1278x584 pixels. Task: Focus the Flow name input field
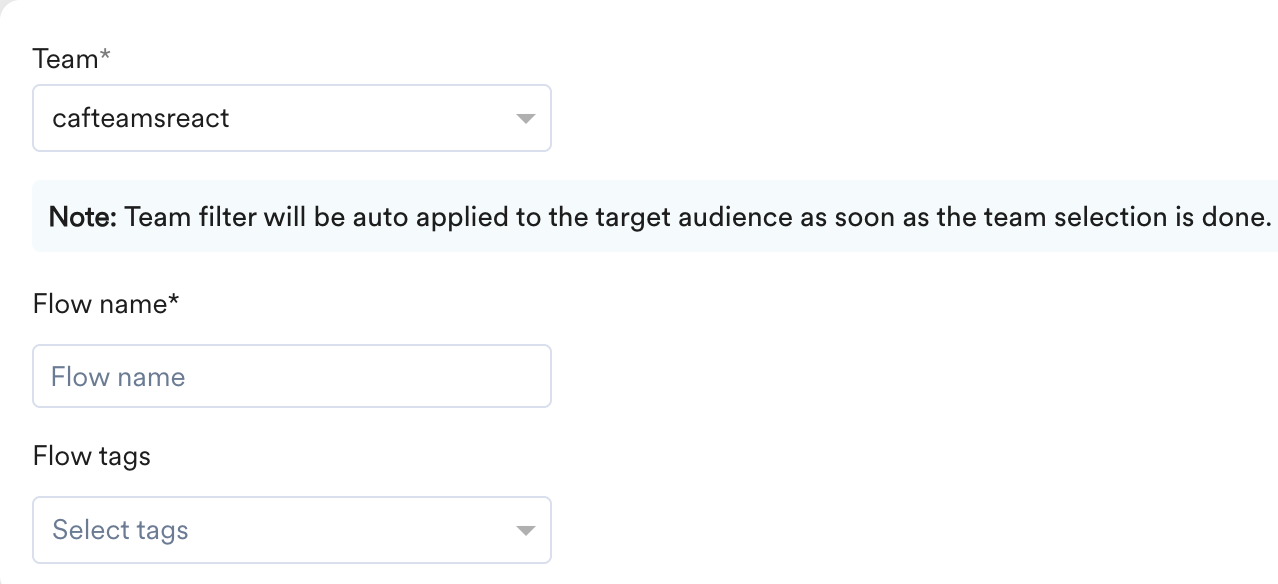(x=292, y=376)
